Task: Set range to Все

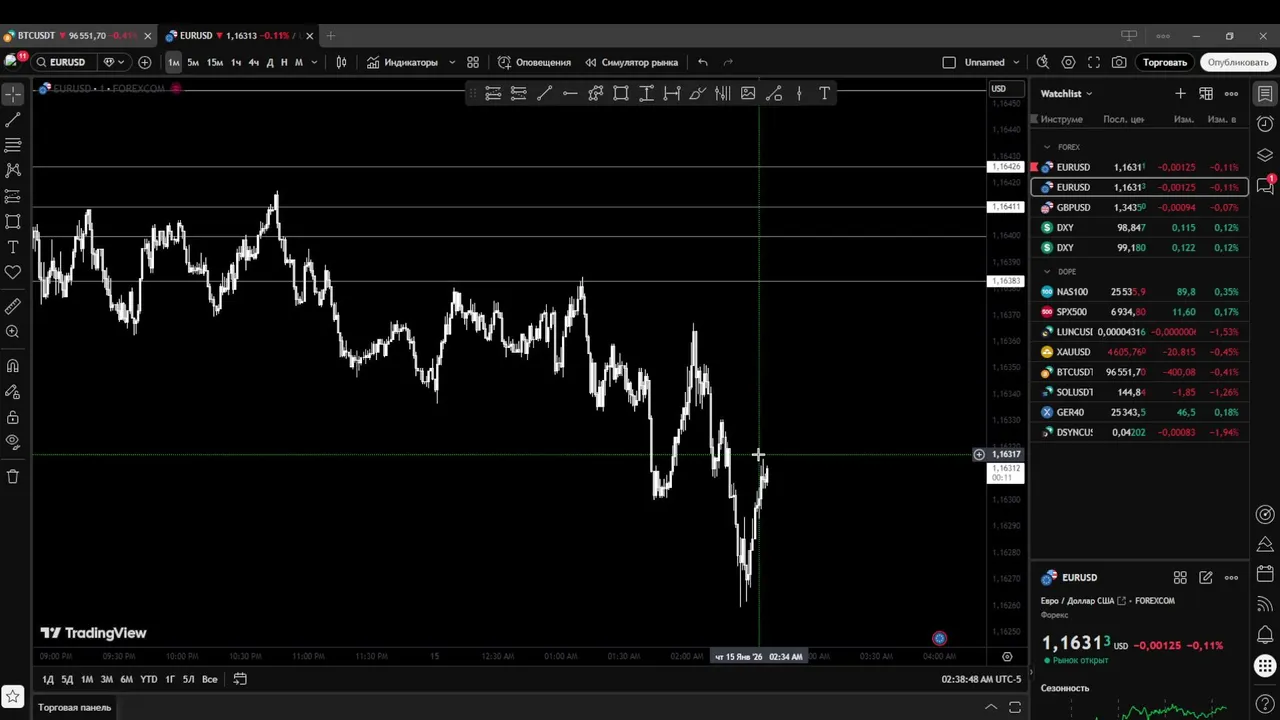Action: (x=210, y=679)
